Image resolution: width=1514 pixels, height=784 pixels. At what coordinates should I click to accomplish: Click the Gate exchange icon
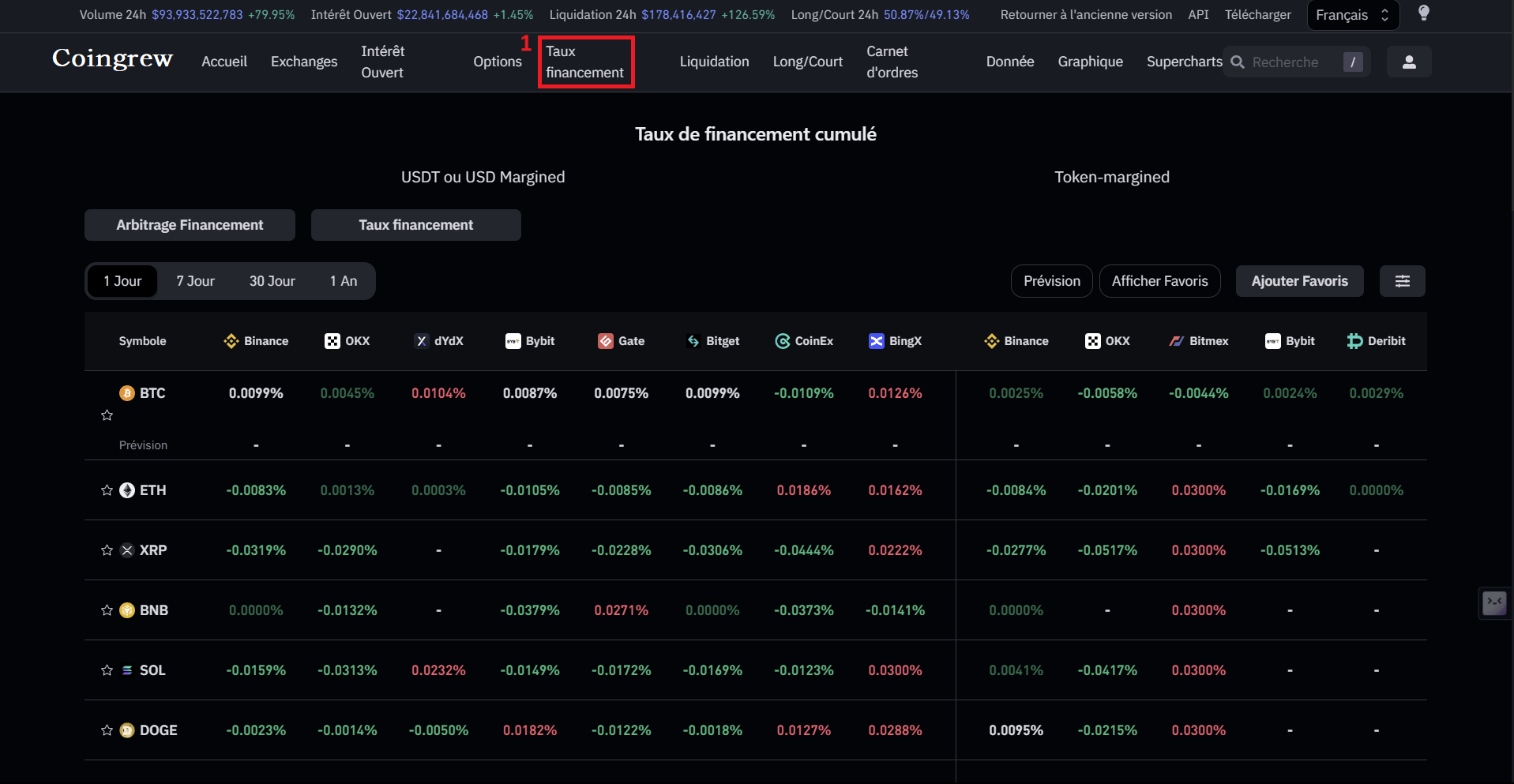tap(606, 341)
